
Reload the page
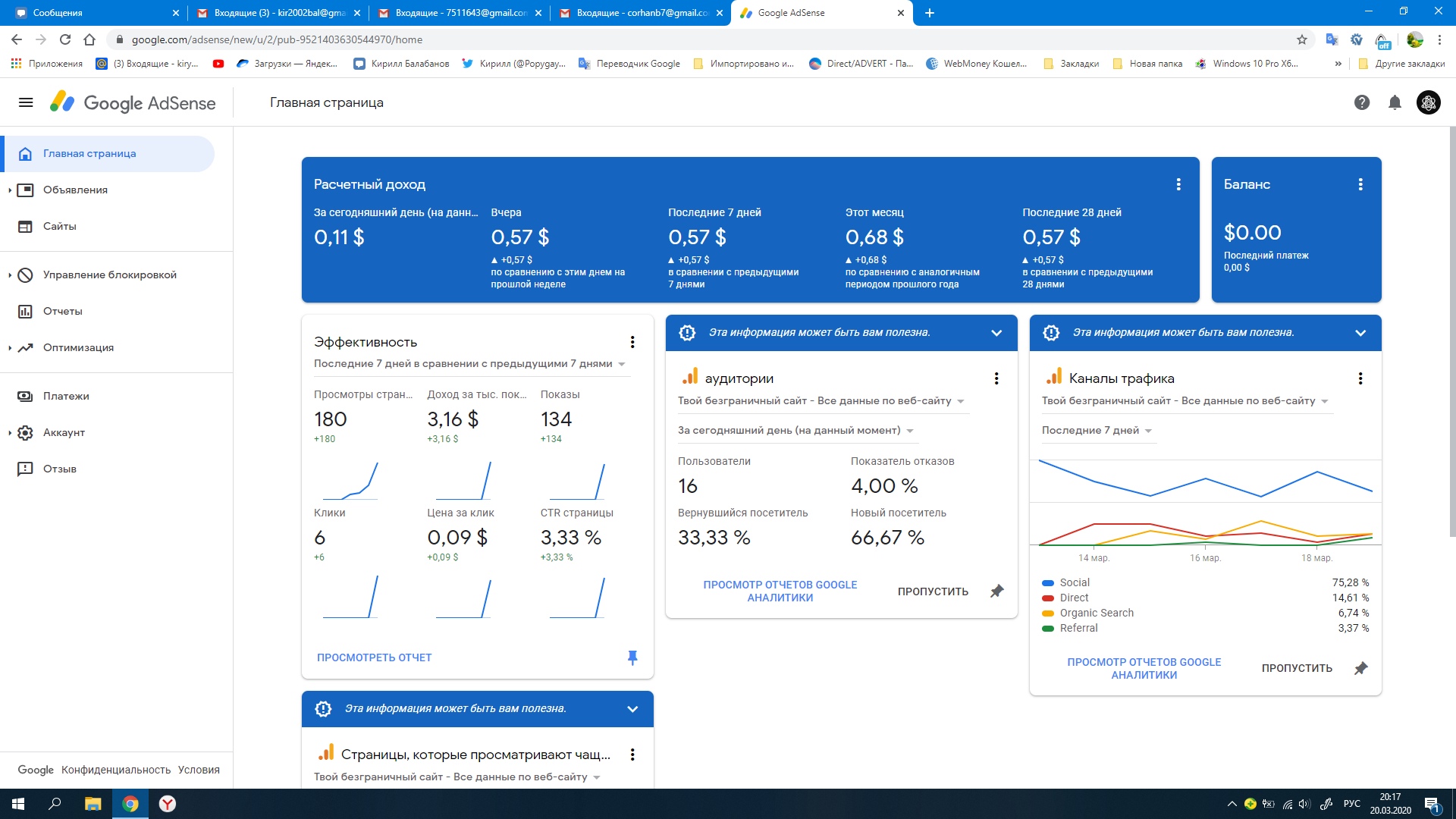tap(65, 39)
